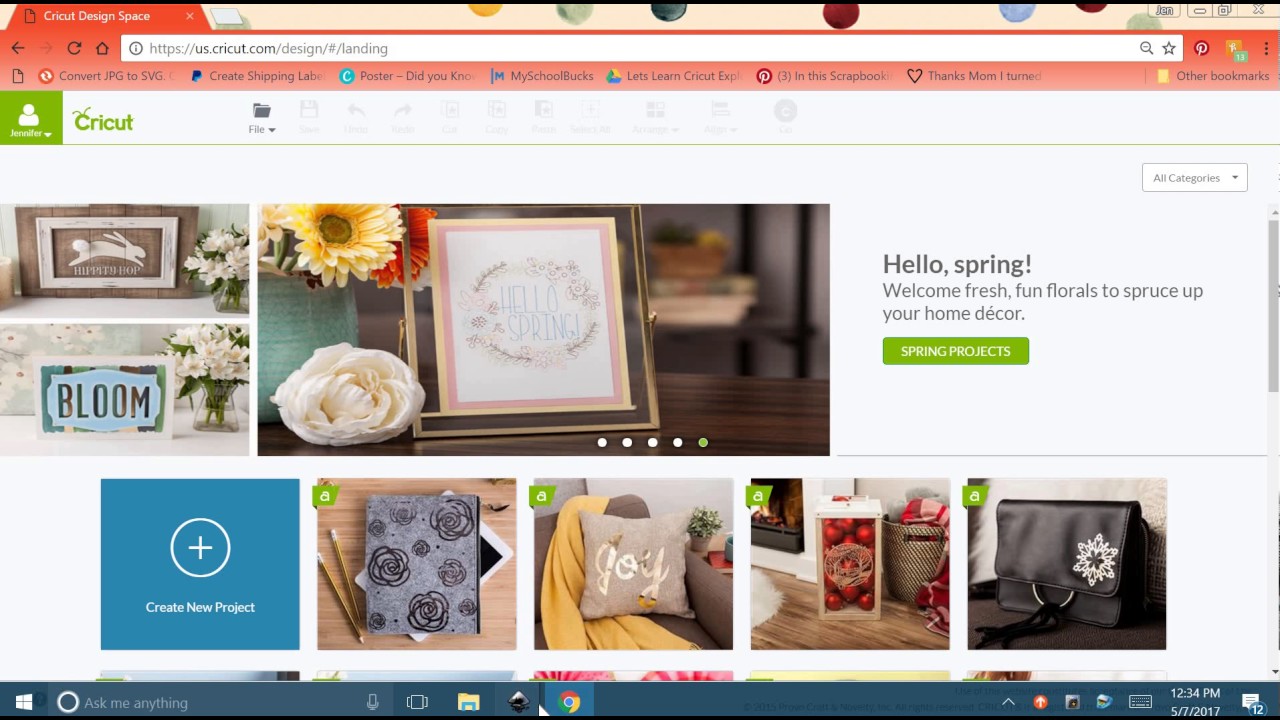The image size is (1280, 720).
Task: Open Windows Start menu
Action: [24, 702]
